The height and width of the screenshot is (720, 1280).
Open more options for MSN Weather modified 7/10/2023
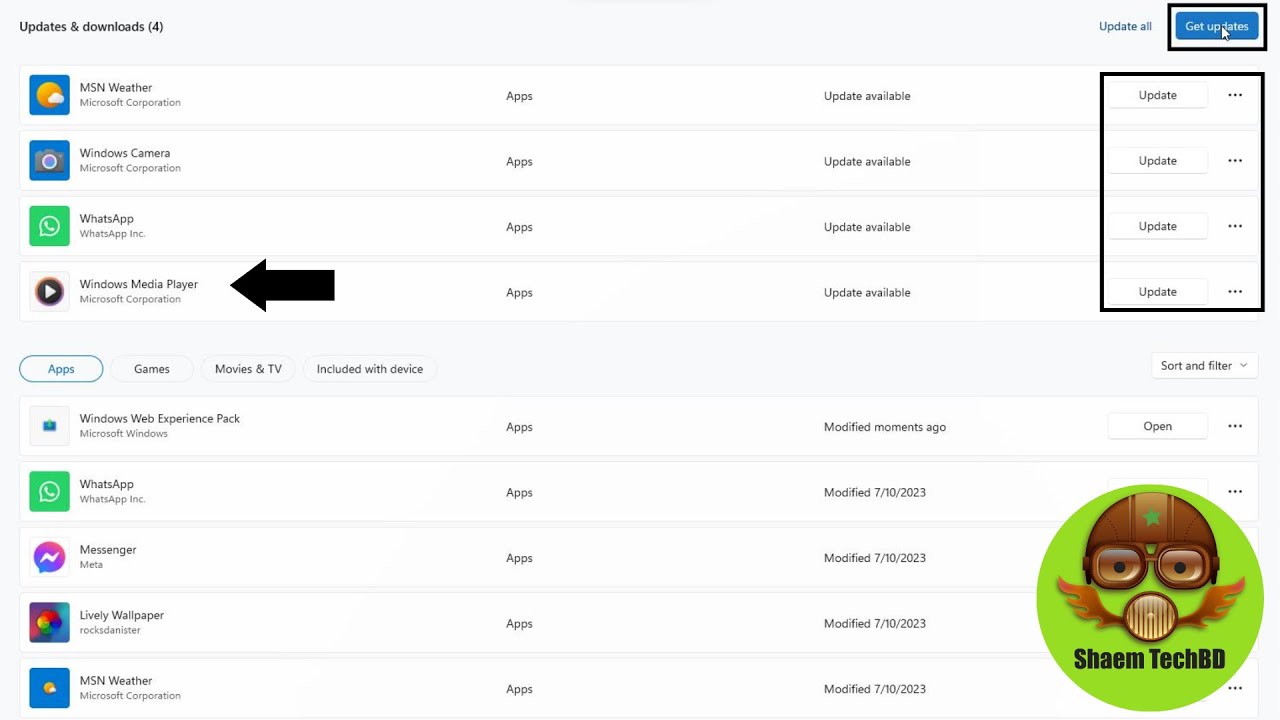[1235, 688]
